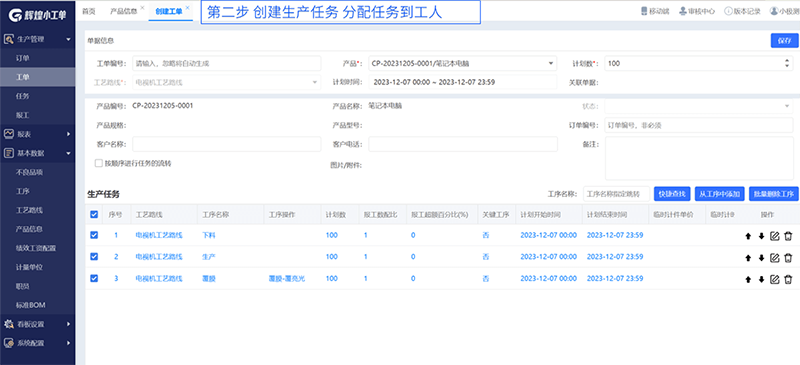Open 任务 in the sidebar
The width and height of the screenshot is (800, 365).
(38, 96)
